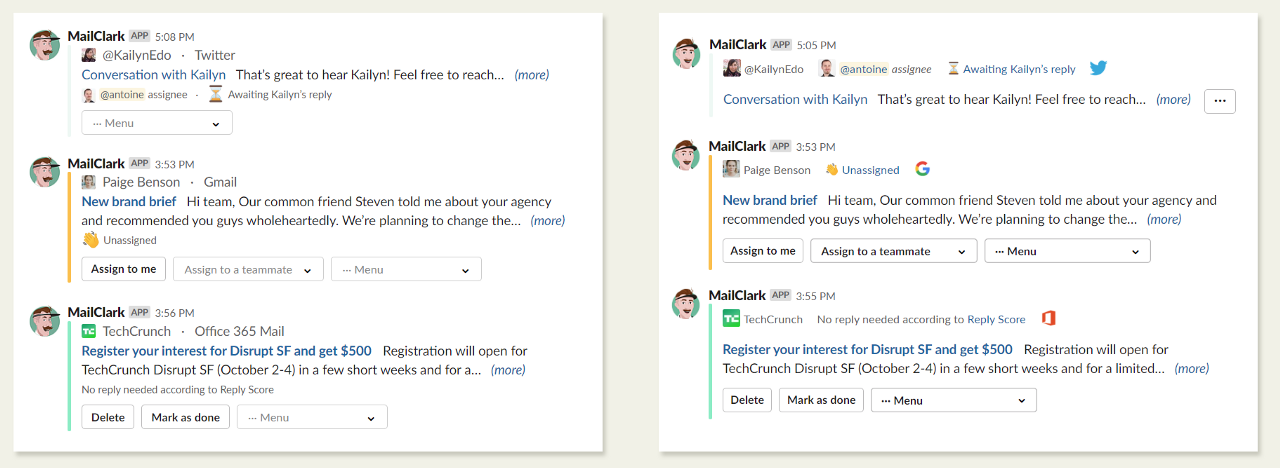The height and width of the screenshot is (468, 1280).
Task: Open the Menu dropdown beside Mark as done in right panel
Action: click(x=953, y=400)
